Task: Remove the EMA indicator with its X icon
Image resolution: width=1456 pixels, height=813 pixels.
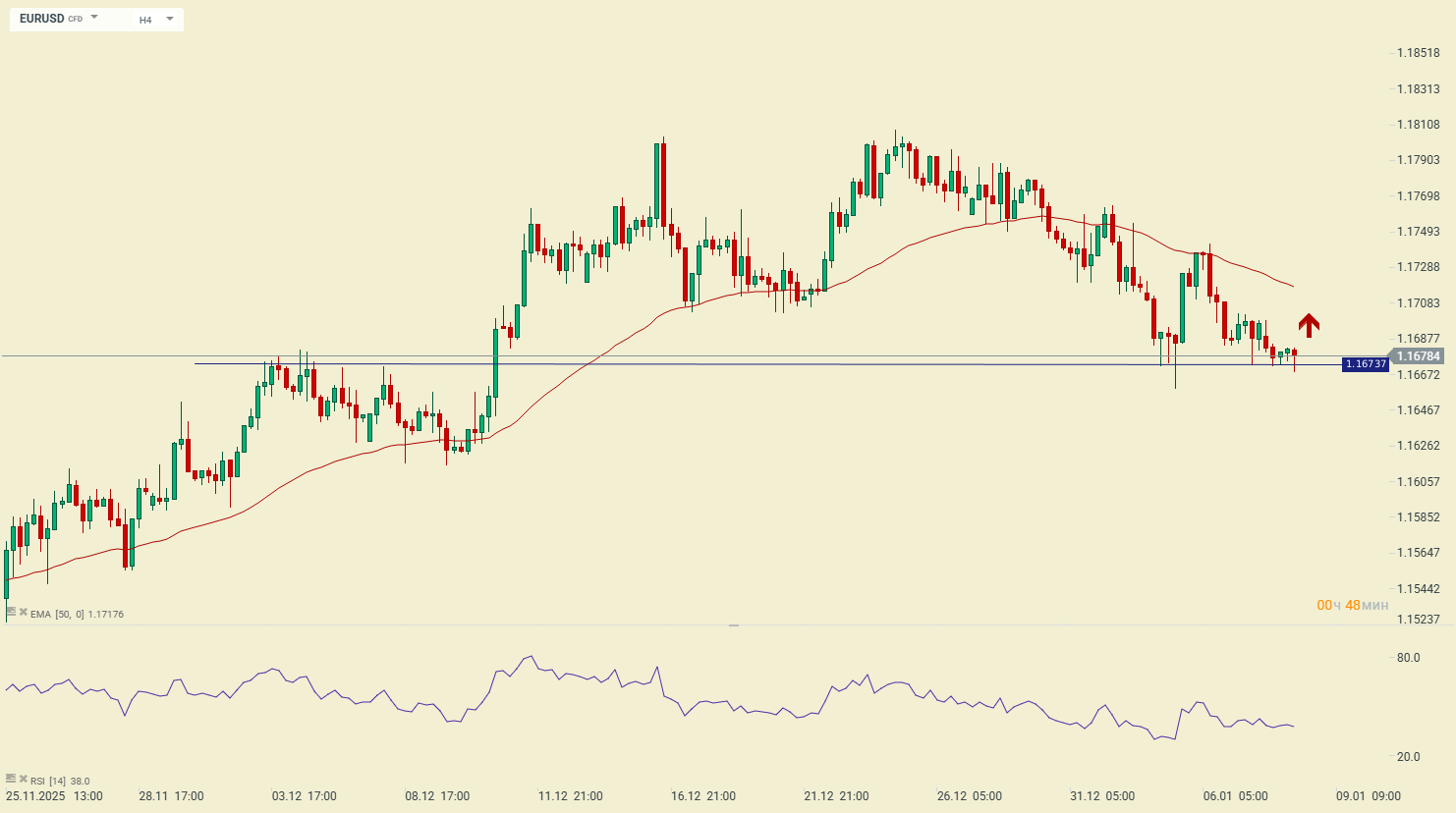Action: tap(24, 612)
